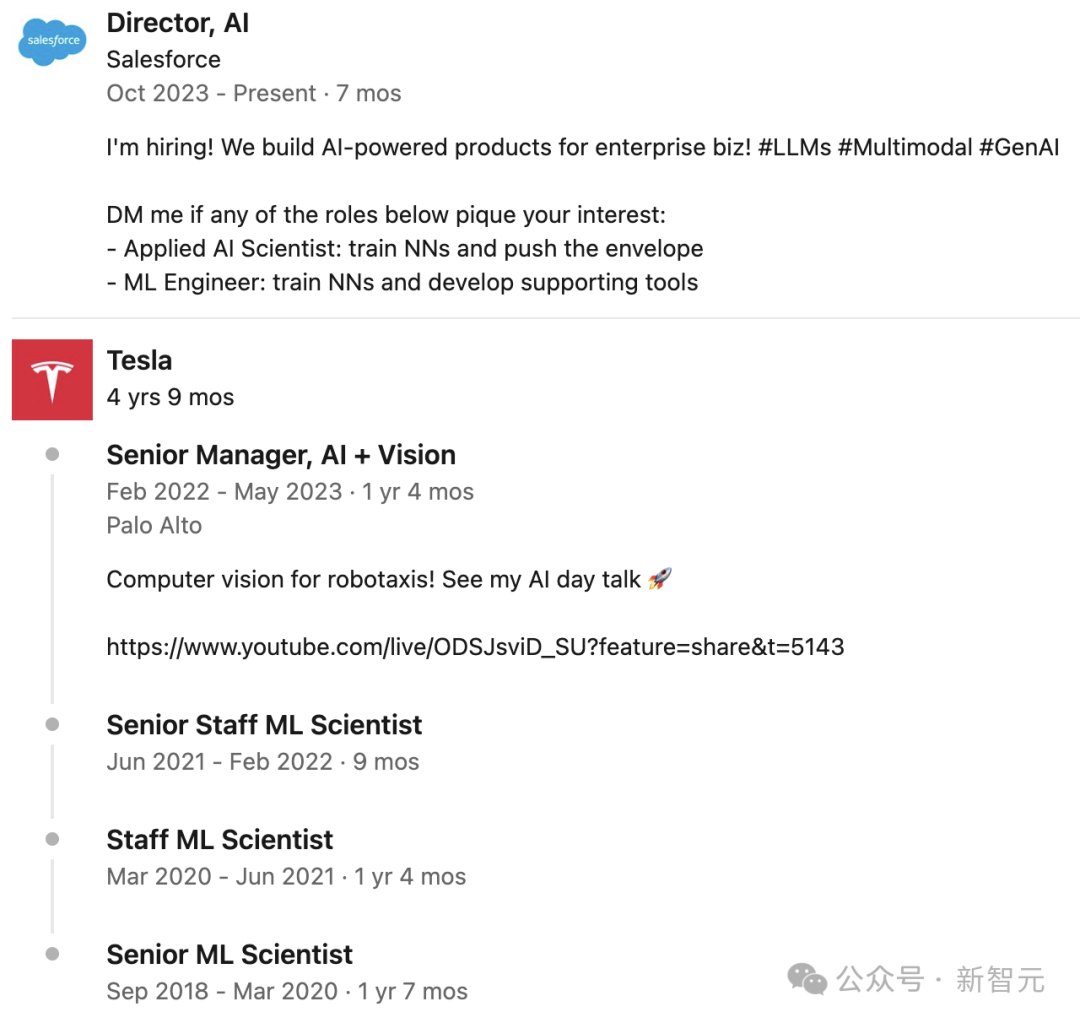Click the Palo Alto location text
Image resolution: width=1080 pixels, height=1023 pixels.
click(x=154, y=526)
